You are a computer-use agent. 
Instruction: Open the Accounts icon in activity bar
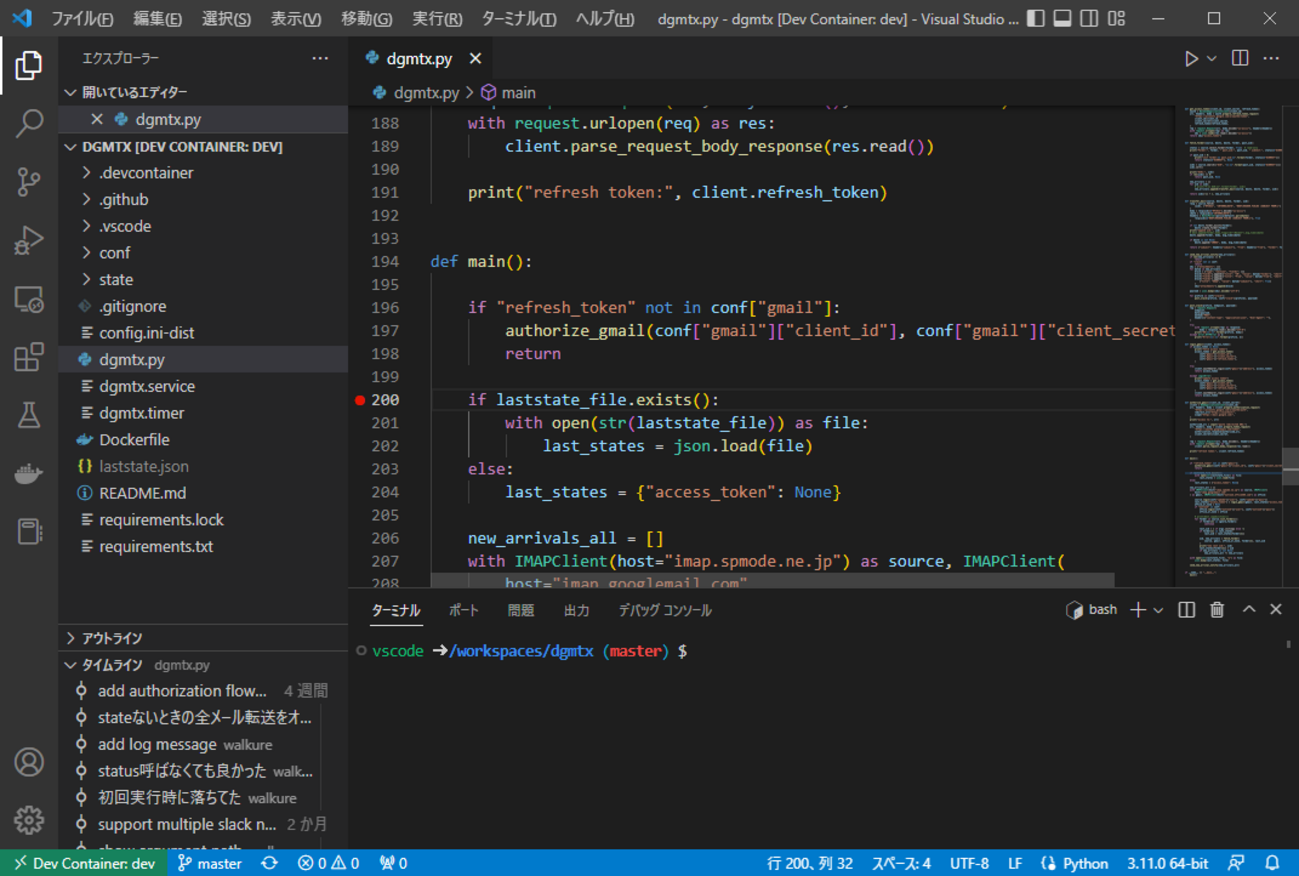pyautogui.click(x=29, y=762)
